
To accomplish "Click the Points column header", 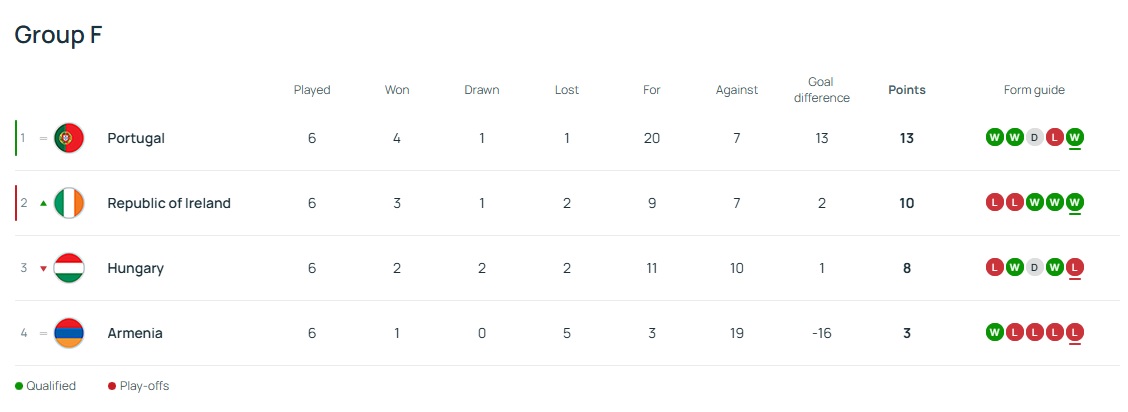I will coord(907,90).
